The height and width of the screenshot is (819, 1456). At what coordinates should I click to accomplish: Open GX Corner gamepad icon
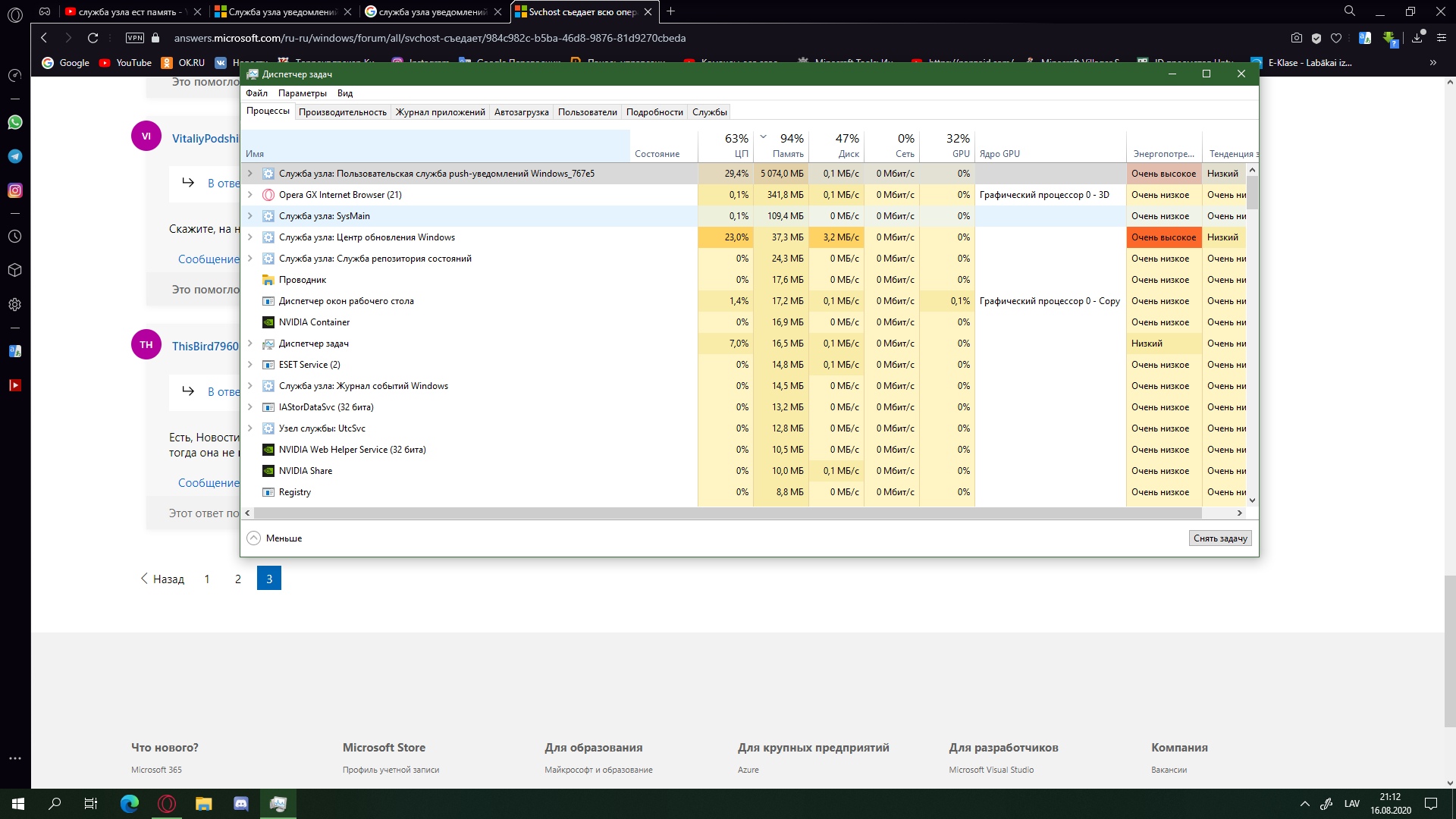coord(45,11)
